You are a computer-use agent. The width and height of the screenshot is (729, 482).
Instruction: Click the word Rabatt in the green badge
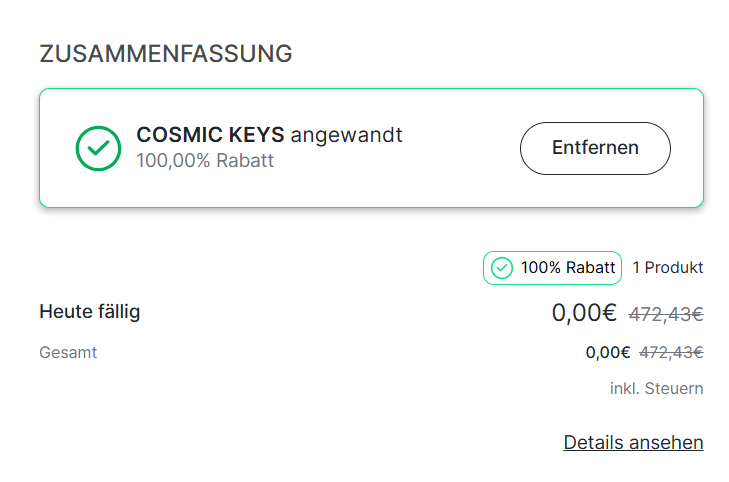tap(591, 268)
